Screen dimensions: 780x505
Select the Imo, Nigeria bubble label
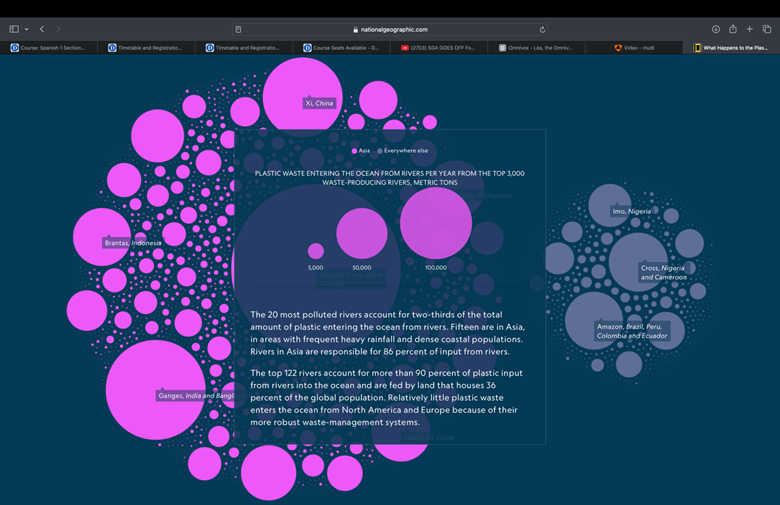pyautogui.click(x=632, y=212)
